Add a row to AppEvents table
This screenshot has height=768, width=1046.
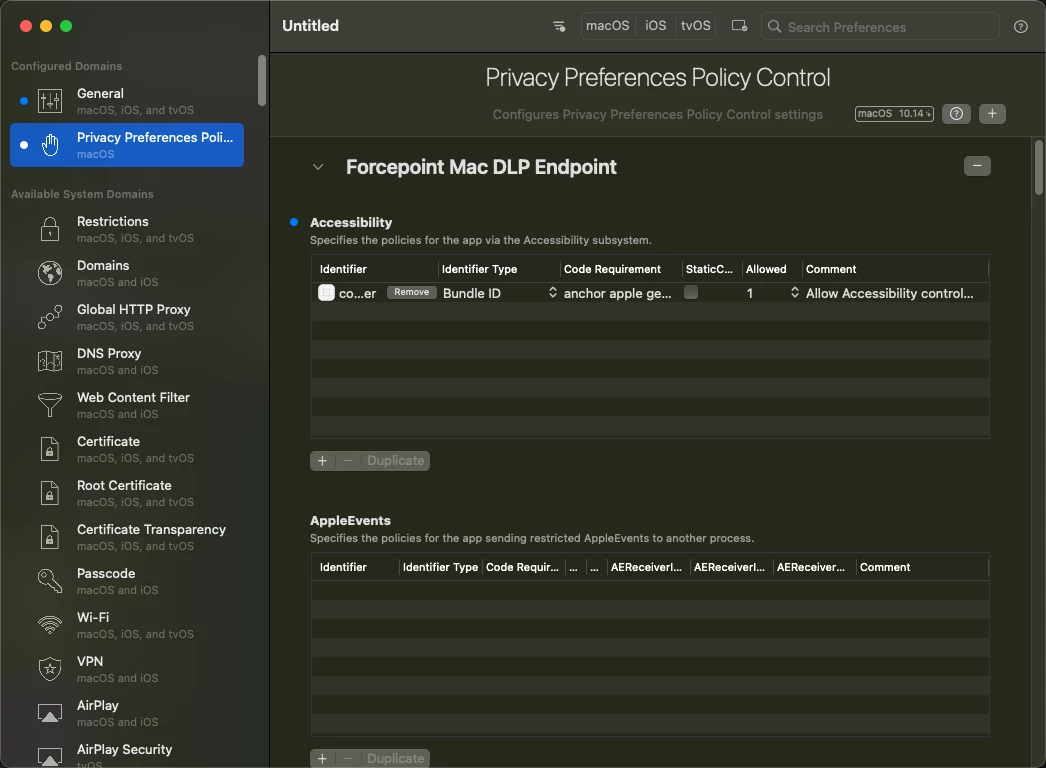pos(322,759)
